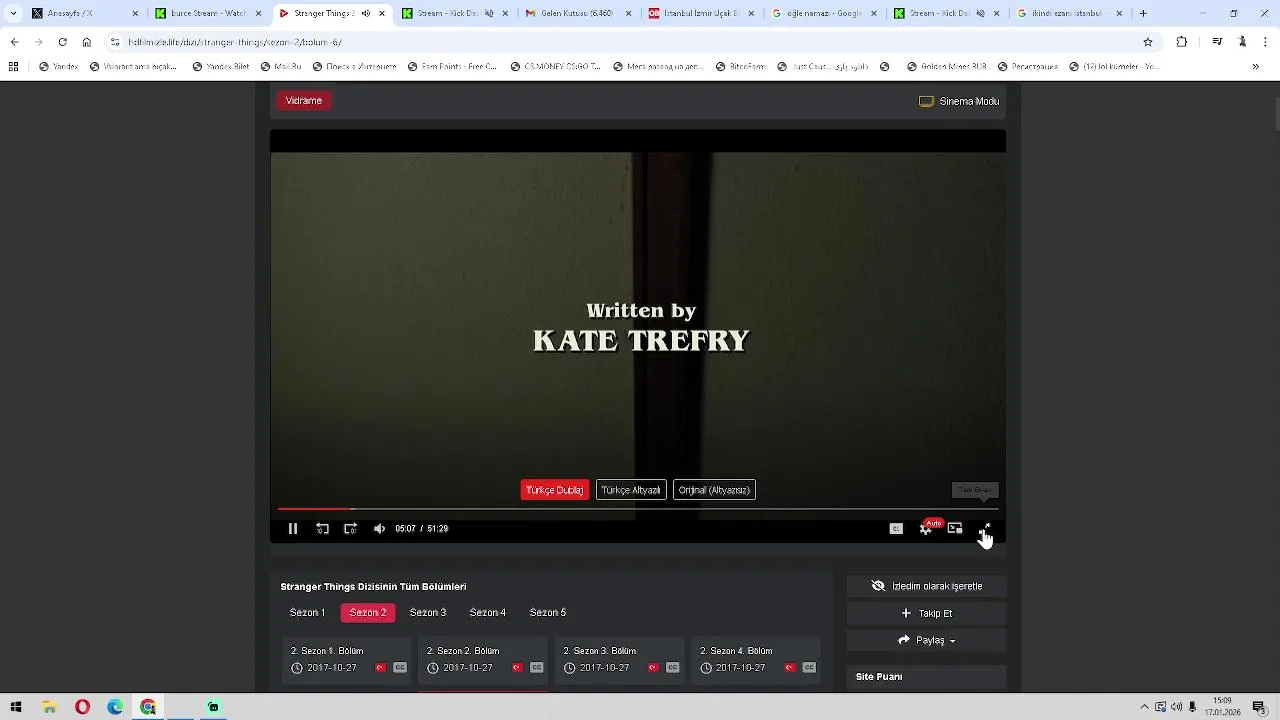
Task: Open the tab search dropdown arrow
Action: 13,13
